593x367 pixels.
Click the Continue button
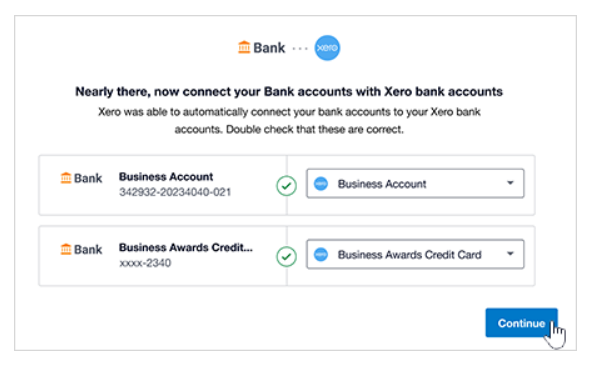point(521,323)
